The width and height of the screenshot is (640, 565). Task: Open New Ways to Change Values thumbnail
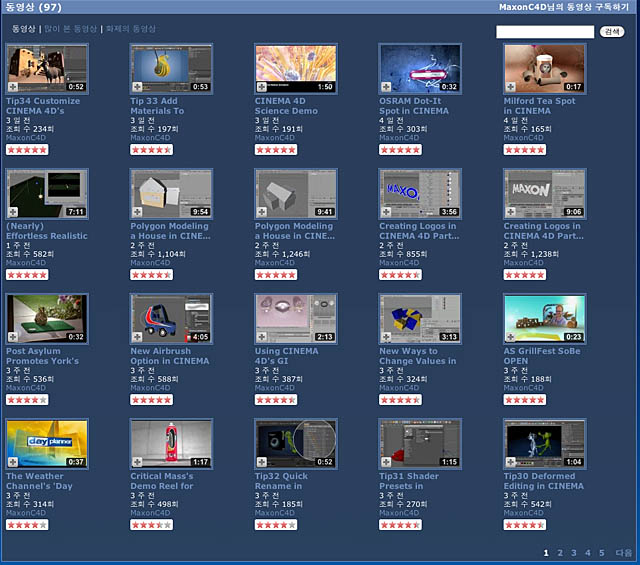pos(420,319)
